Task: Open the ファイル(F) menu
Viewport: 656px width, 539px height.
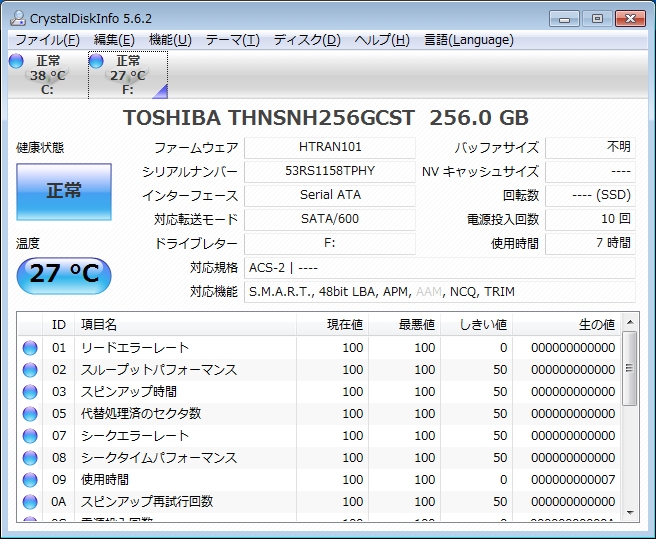Action: pos(47,40)
